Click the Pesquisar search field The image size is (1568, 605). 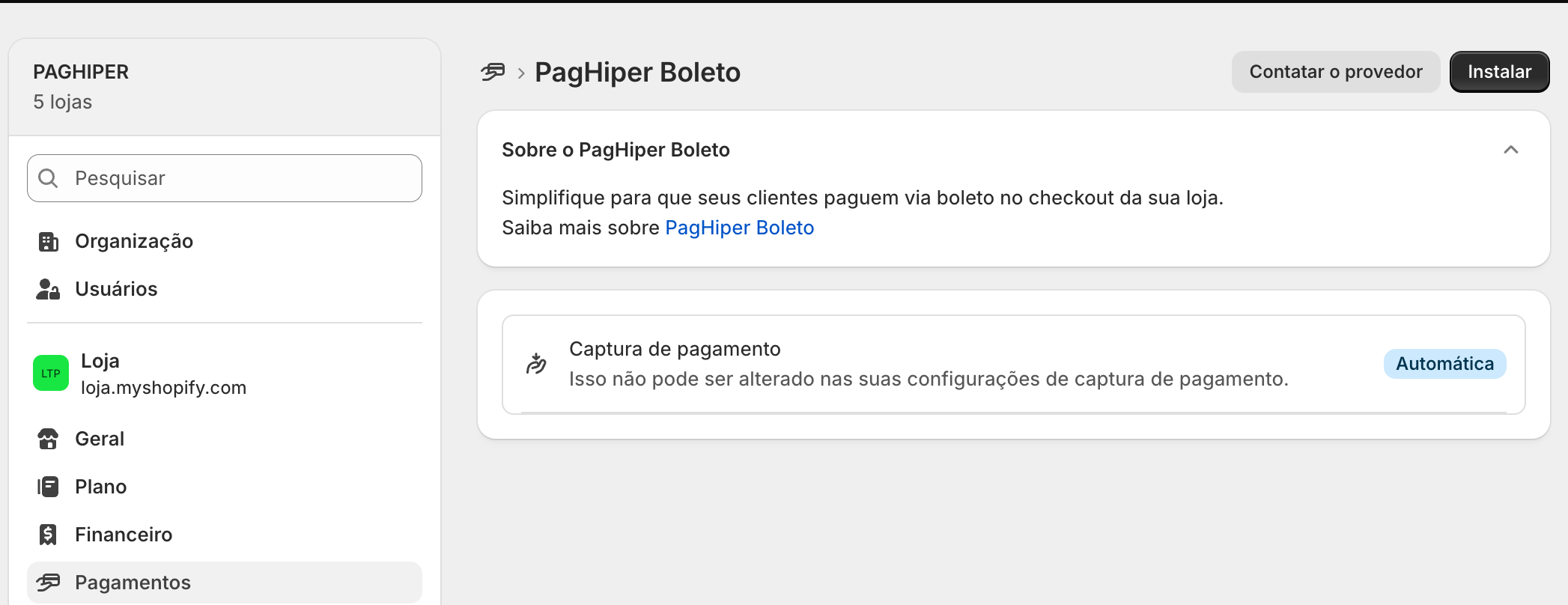point(225,178)
